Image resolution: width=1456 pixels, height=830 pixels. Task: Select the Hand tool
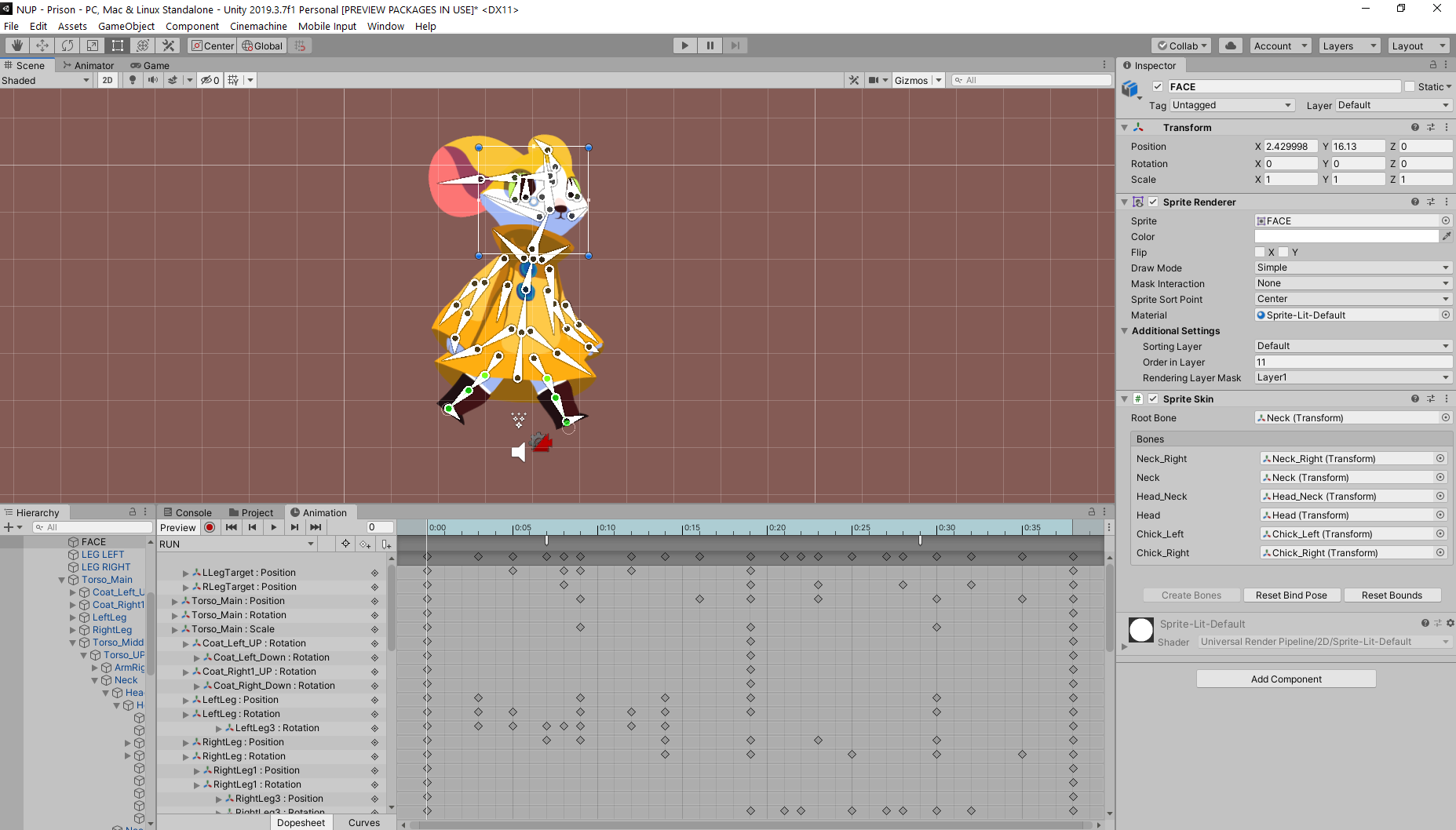tap(16, 46)
